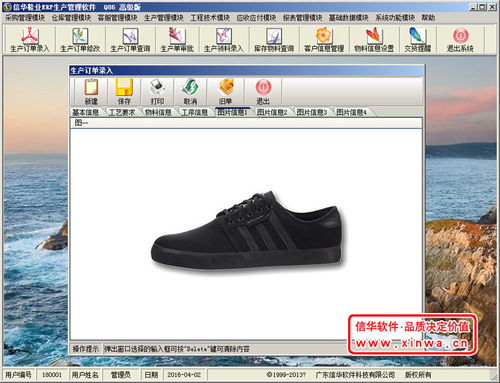Open 物料信息设置 toolbar icon
Screen dimensions: 500x383
pos(374,39)
